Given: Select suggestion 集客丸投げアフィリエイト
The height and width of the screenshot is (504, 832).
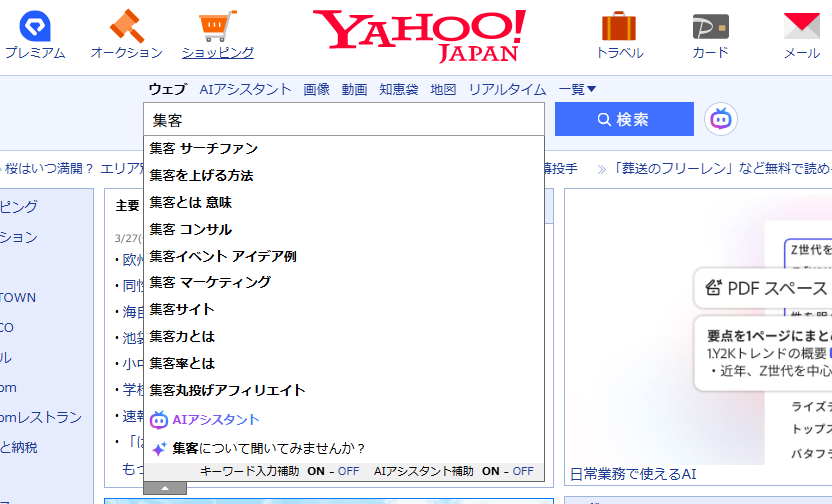Looking at the screenshot, I should tap(344, 390).
